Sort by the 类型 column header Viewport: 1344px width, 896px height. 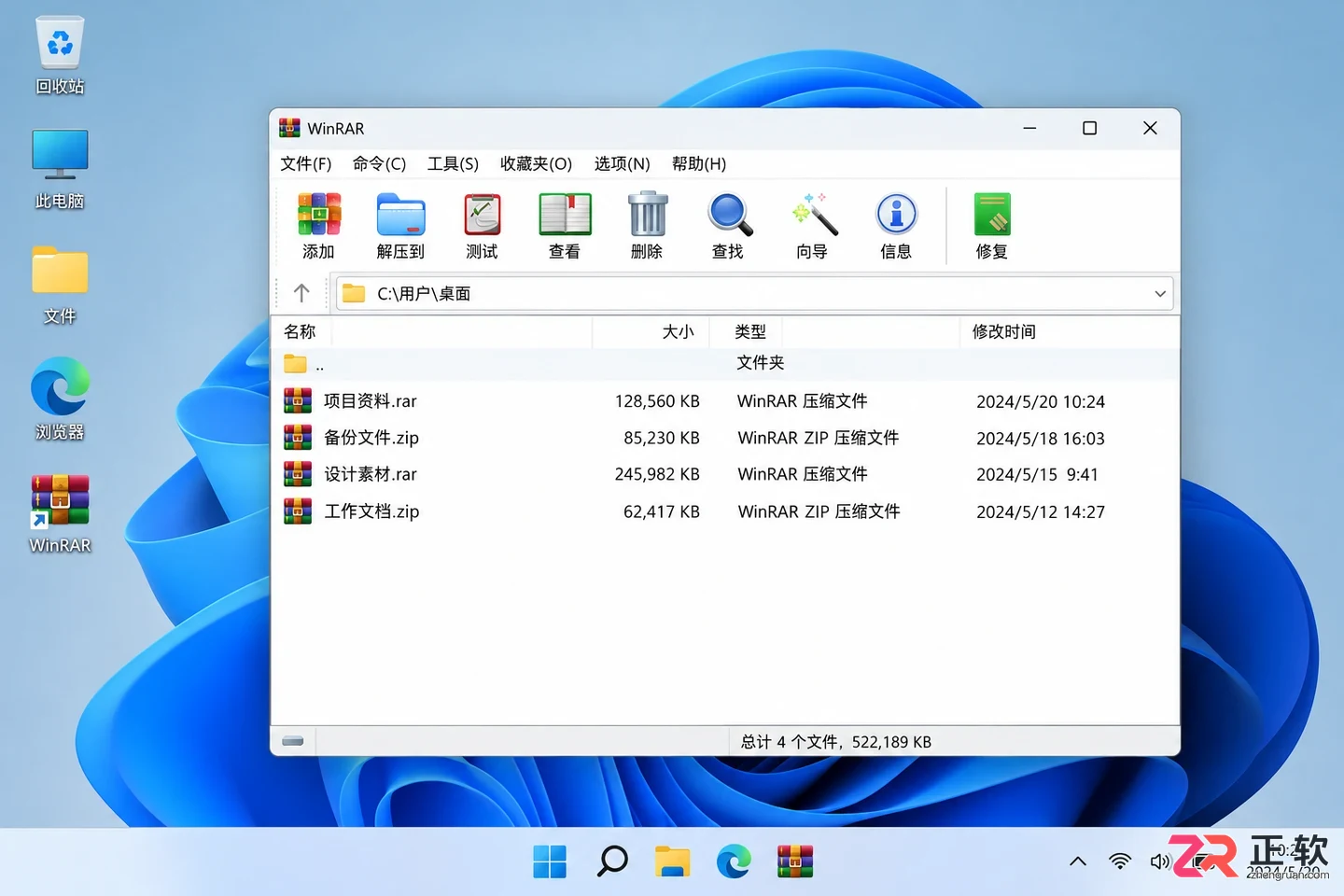point(750,332)
